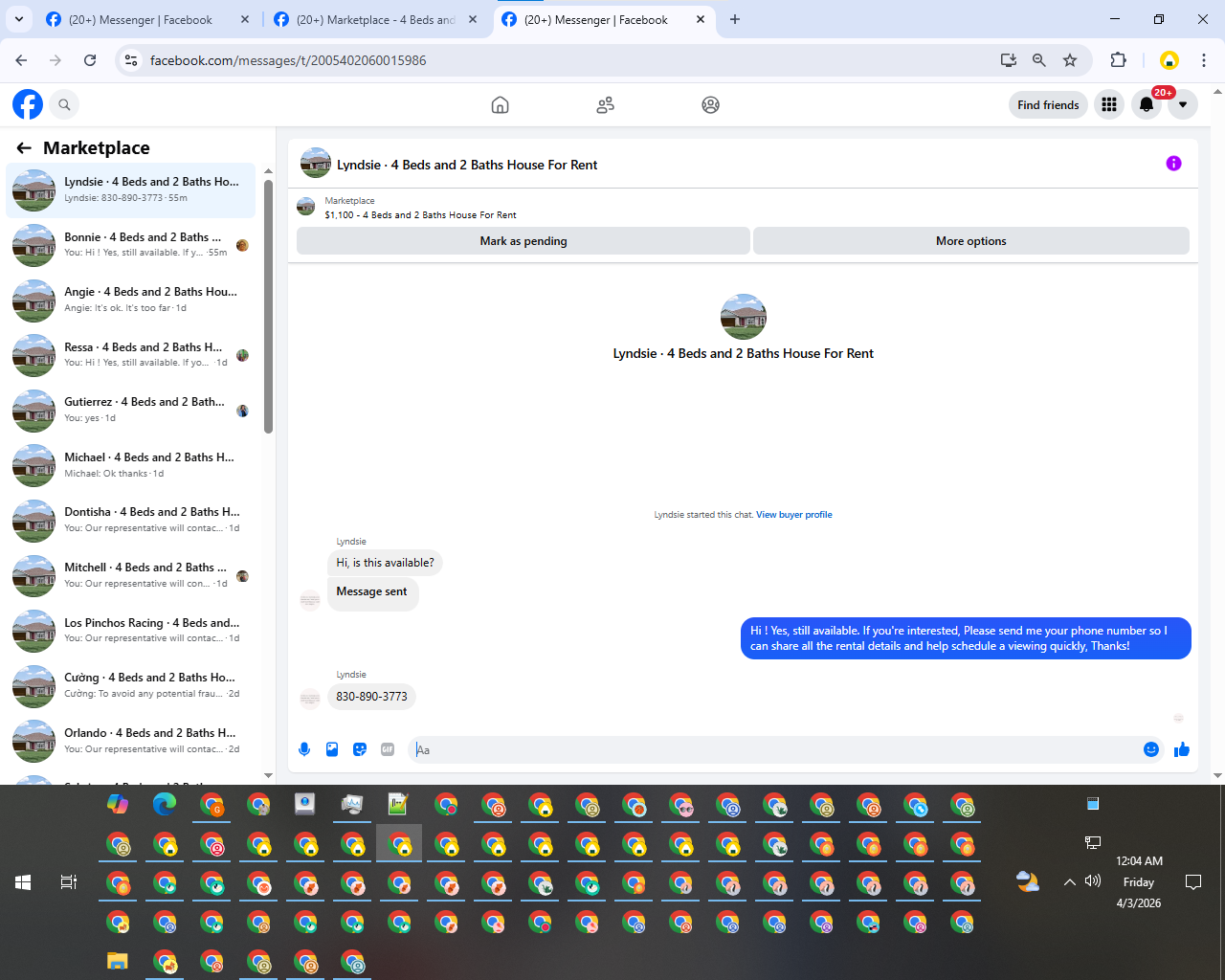Open the Los Pinchos Racing conversation

coord(131,631)
